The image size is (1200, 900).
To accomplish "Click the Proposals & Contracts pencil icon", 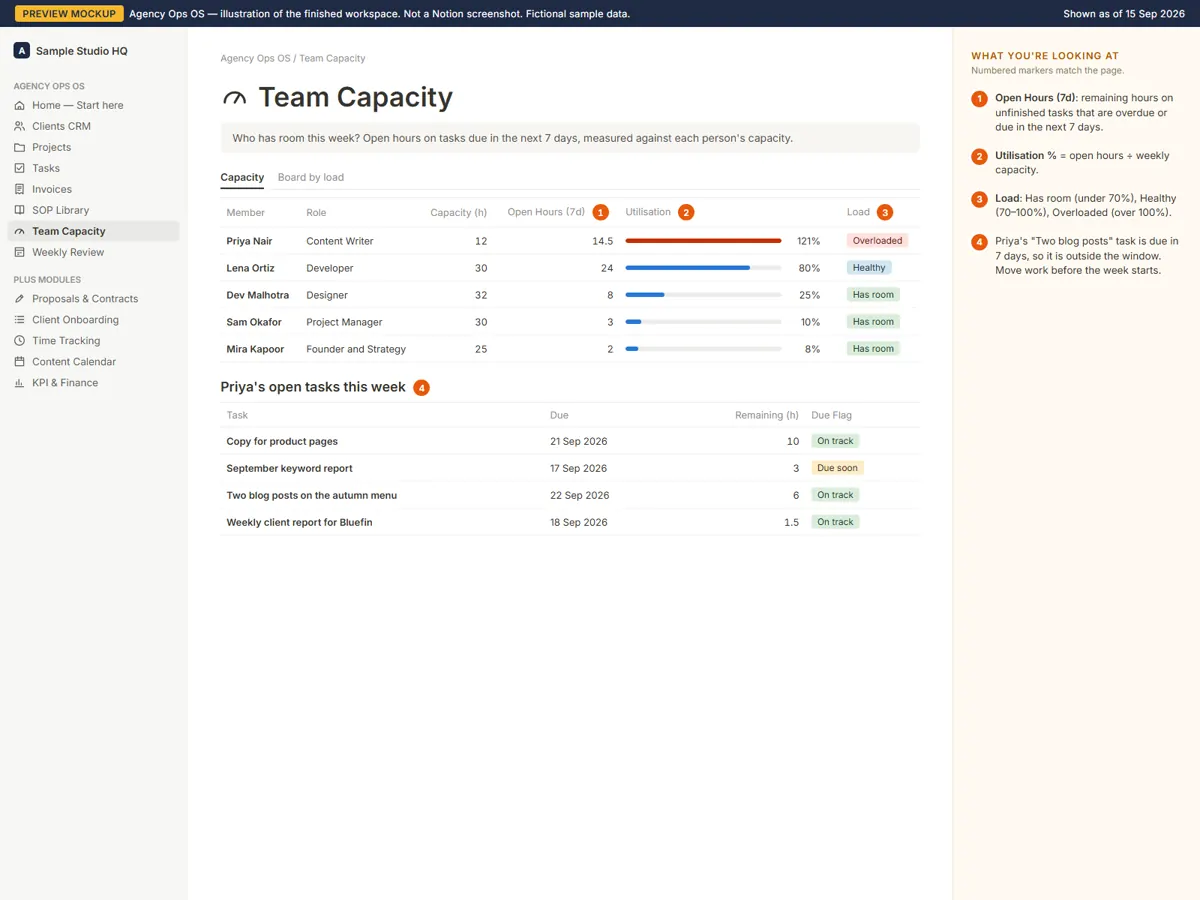I will click(20, 299).
